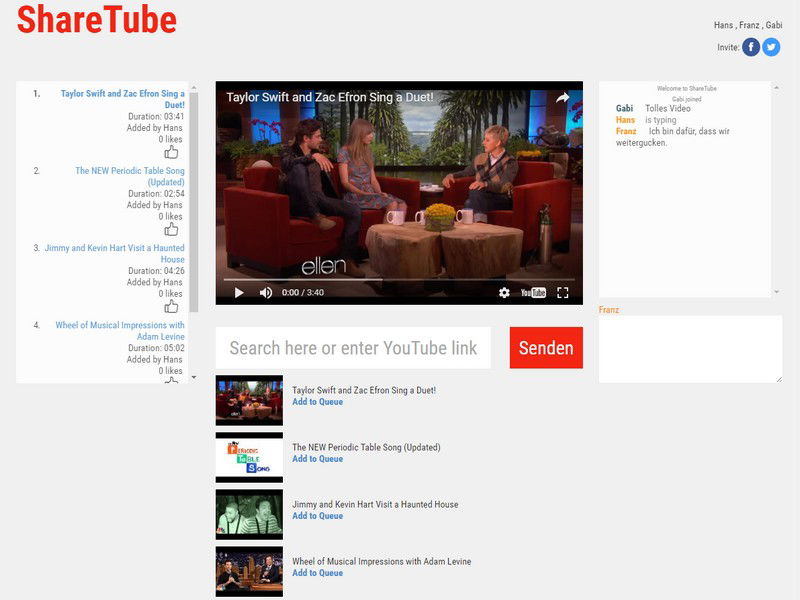This screenshot has width=800, height=600.
Task: Click the video title in the player overlay
Action: coord(330,97)
